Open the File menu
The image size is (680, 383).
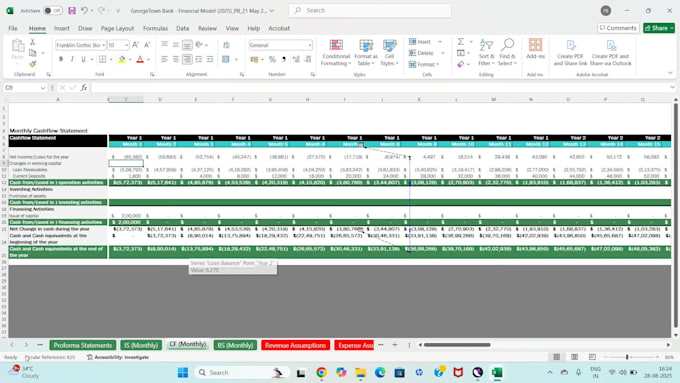tap(13, 28)
